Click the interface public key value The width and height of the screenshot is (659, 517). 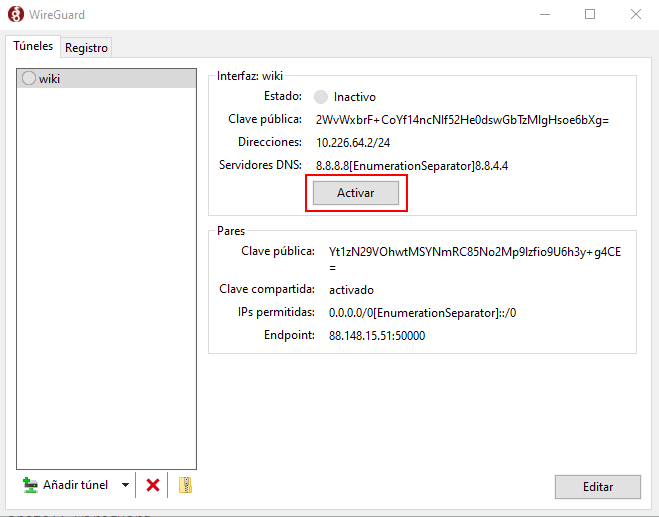coord(462,119)
